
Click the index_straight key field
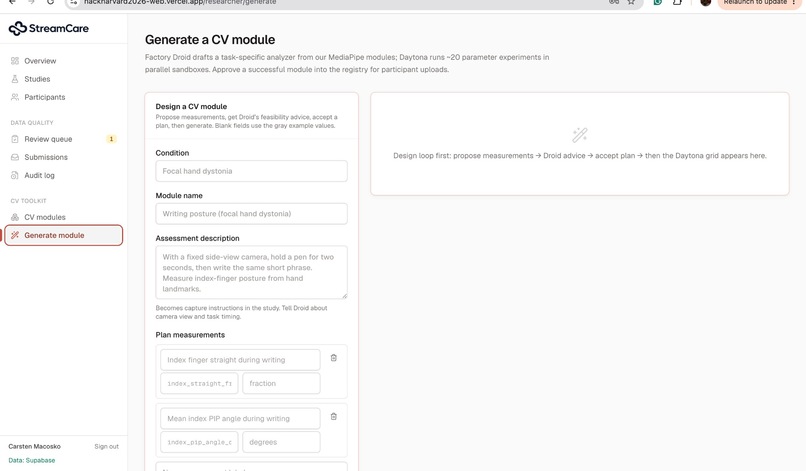point(199,383)
